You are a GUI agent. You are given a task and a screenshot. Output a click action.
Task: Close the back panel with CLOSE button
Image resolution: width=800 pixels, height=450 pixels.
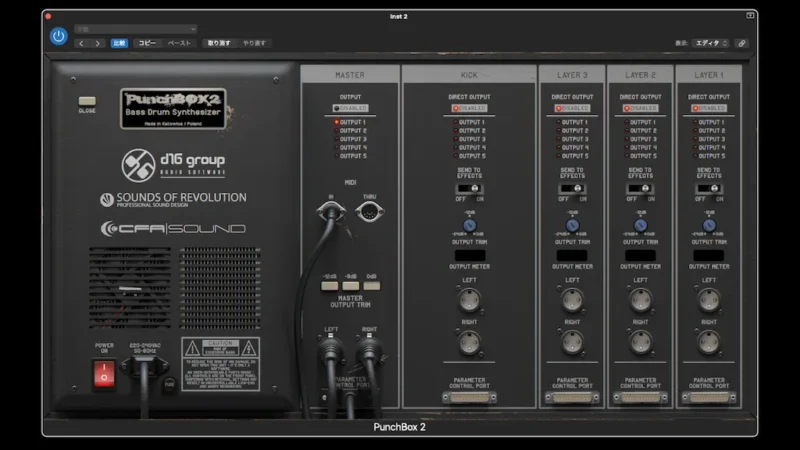point(87,101)
